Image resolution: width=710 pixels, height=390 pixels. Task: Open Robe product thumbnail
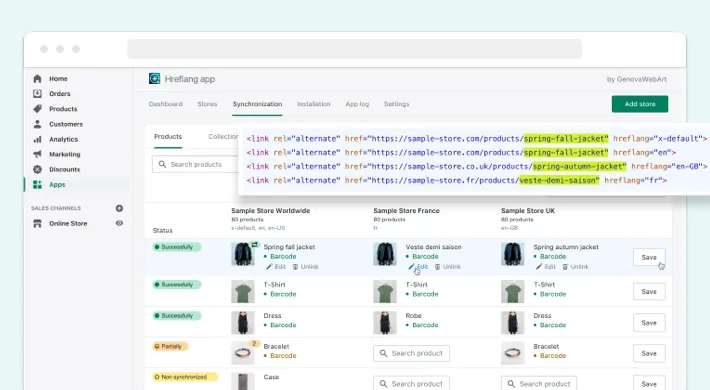pos(385,323)
